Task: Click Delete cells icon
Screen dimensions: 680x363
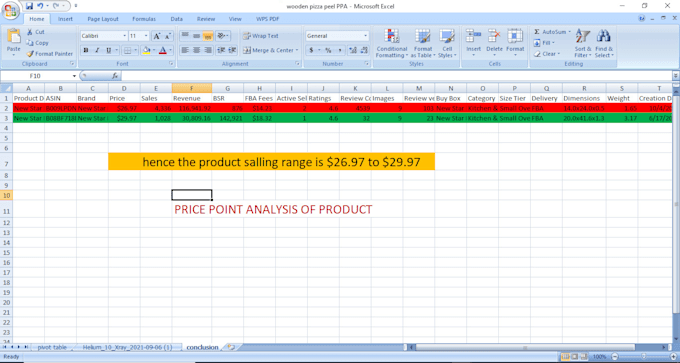Action: [494, 36]
